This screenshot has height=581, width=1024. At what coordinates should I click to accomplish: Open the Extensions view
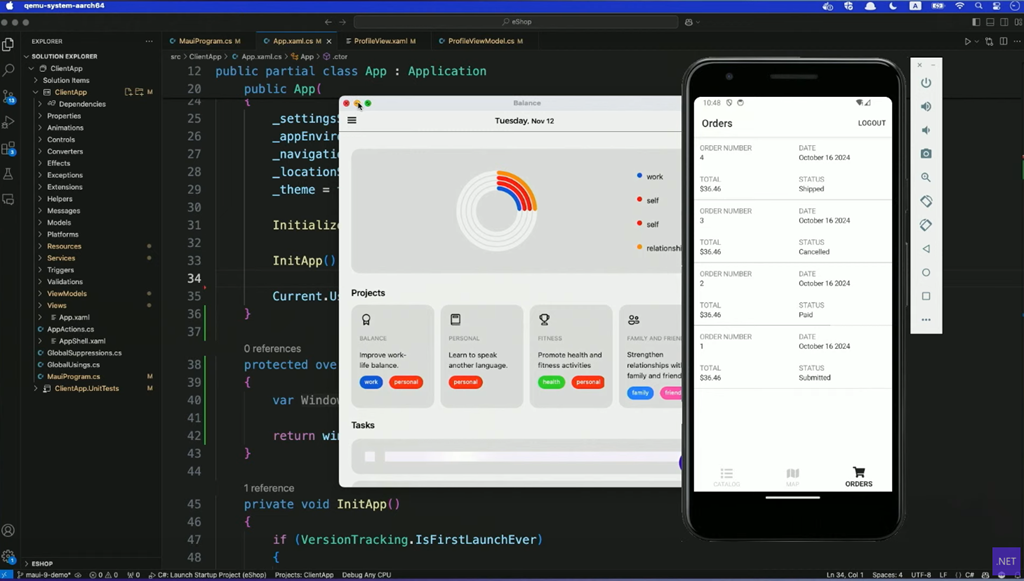point(8,148)
